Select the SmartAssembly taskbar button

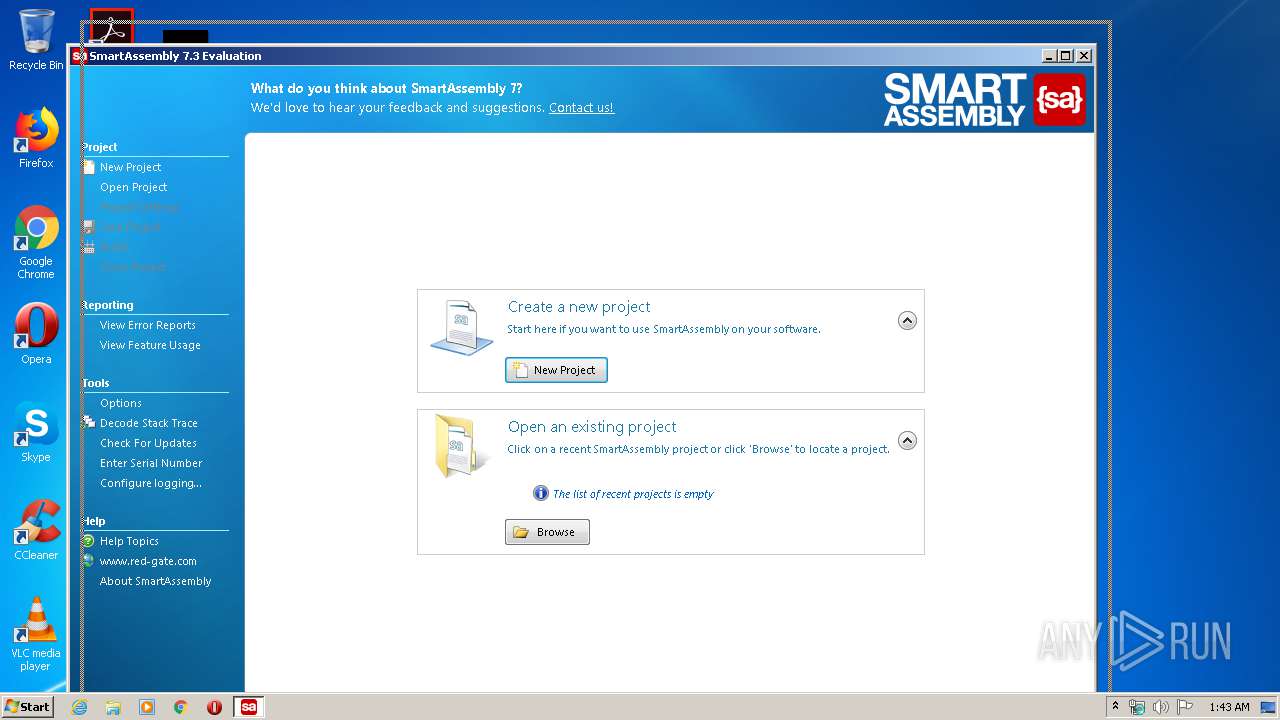(249, 707)
